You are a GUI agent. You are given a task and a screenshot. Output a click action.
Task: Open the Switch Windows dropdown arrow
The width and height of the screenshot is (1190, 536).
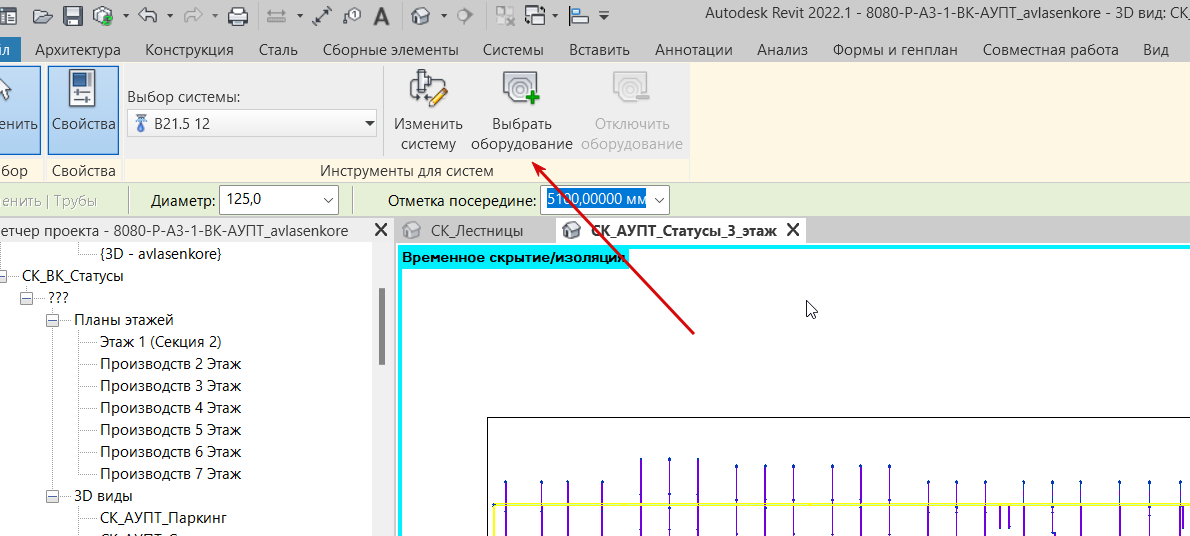click(556, 15)
